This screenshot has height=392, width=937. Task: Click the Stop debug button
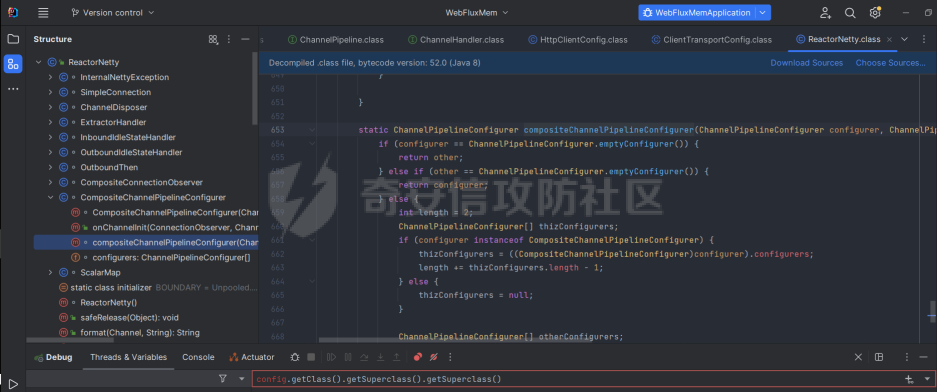(x=311, y=357)
